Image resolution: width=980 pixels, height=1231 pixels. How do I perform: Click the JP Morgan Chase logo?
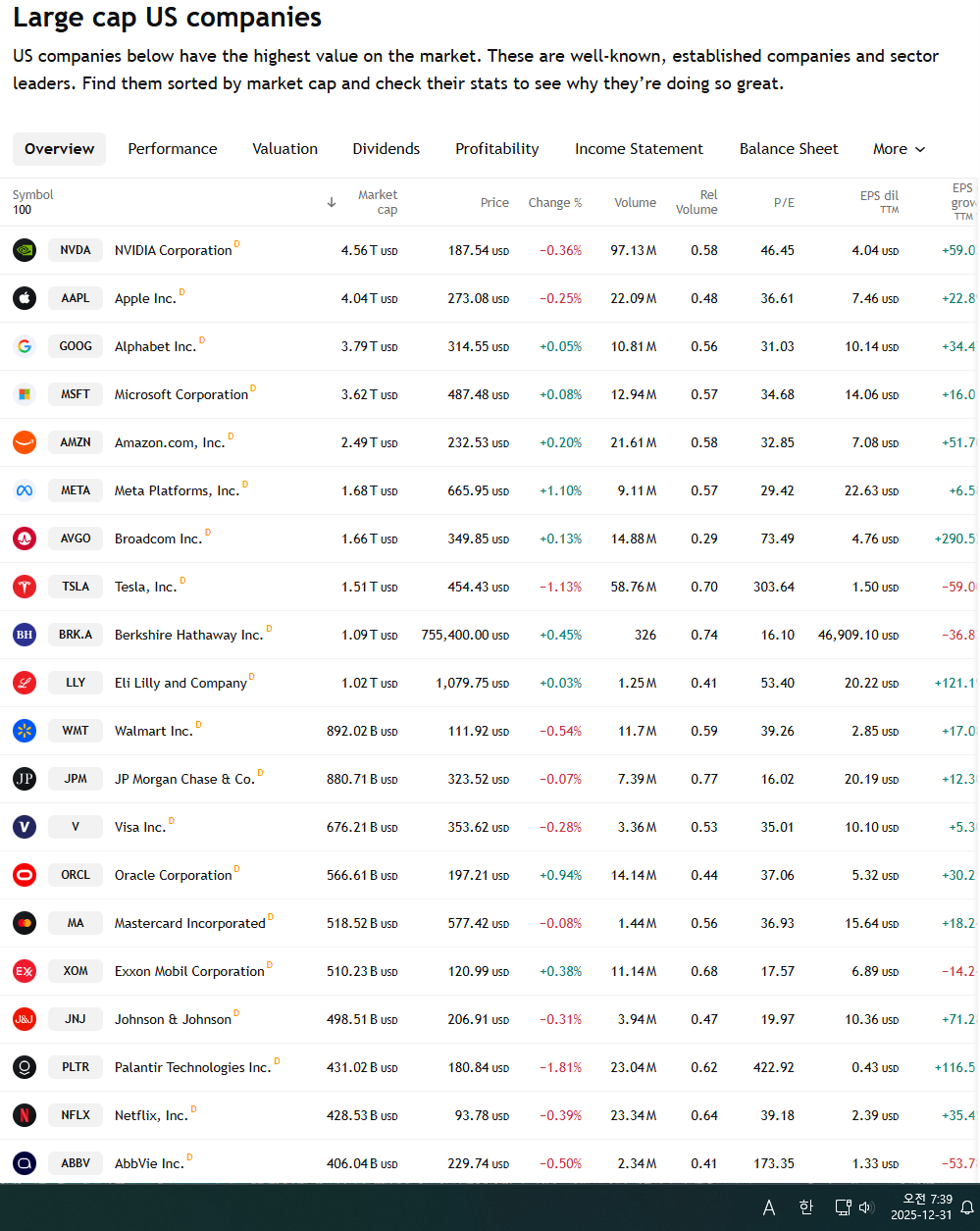click(x=25, y=779)
